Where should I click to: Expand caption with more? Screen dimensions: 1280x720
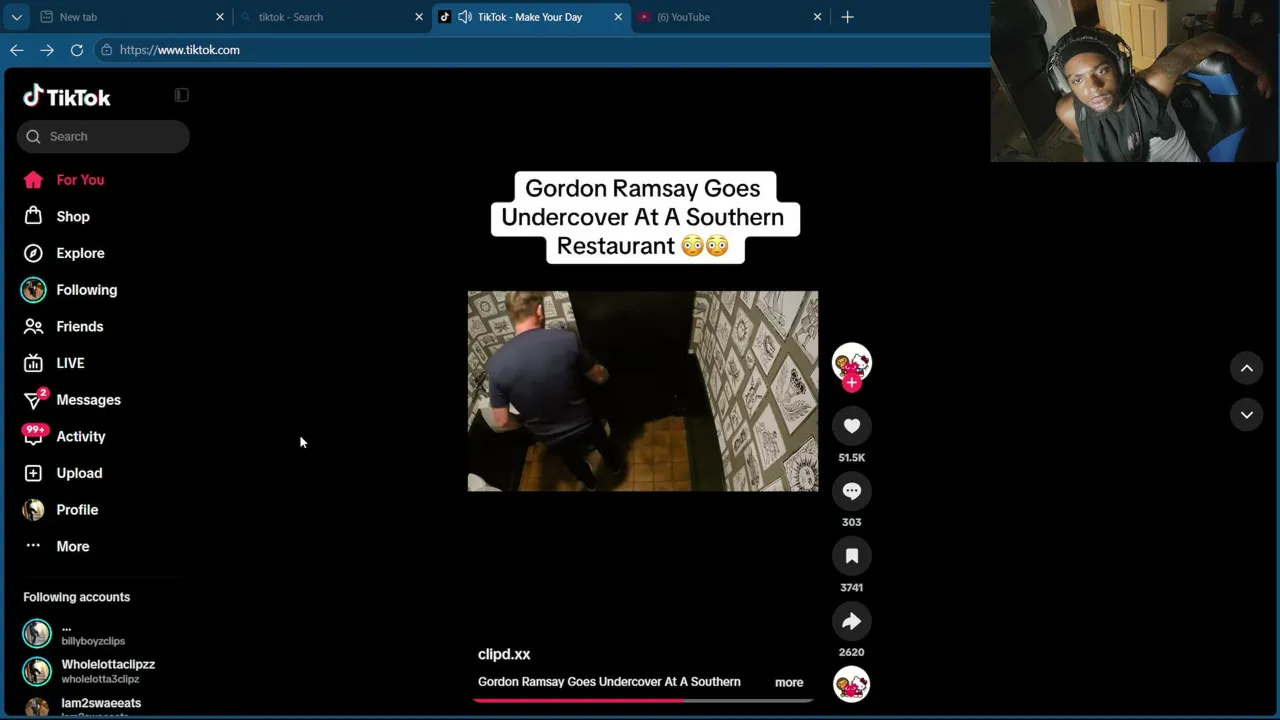pyautogui.click(x=789, y=682)
